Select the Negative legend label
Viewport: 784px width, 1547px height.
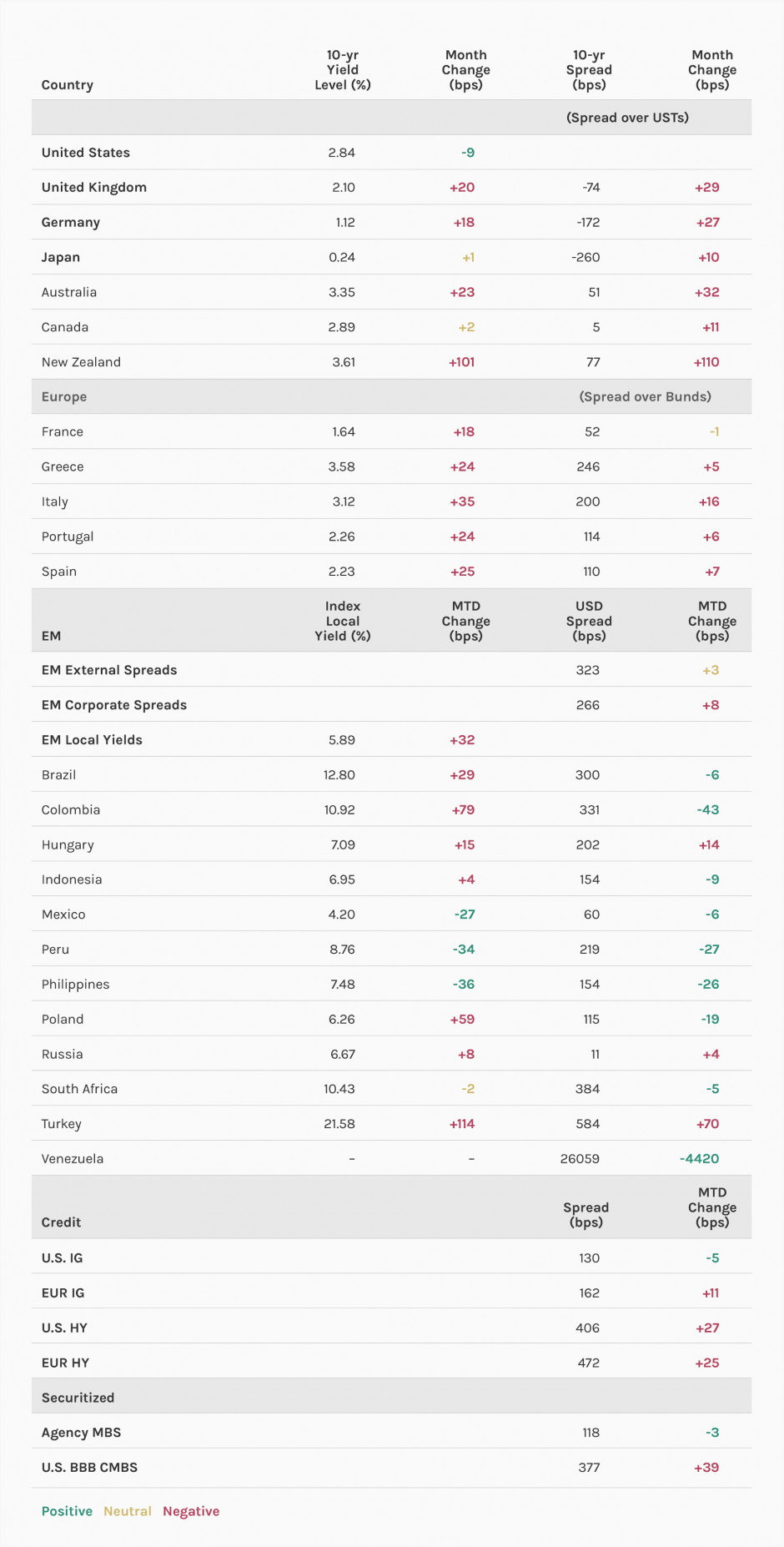(x=191, y=1511)
